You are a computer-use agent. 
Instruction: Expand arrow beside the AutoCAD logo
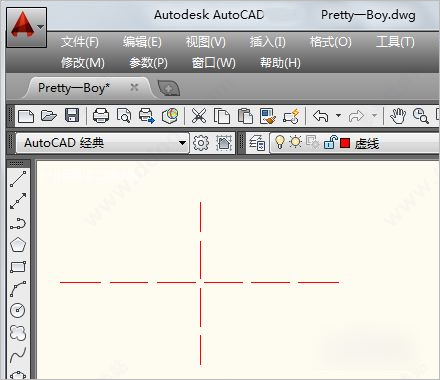40,27
